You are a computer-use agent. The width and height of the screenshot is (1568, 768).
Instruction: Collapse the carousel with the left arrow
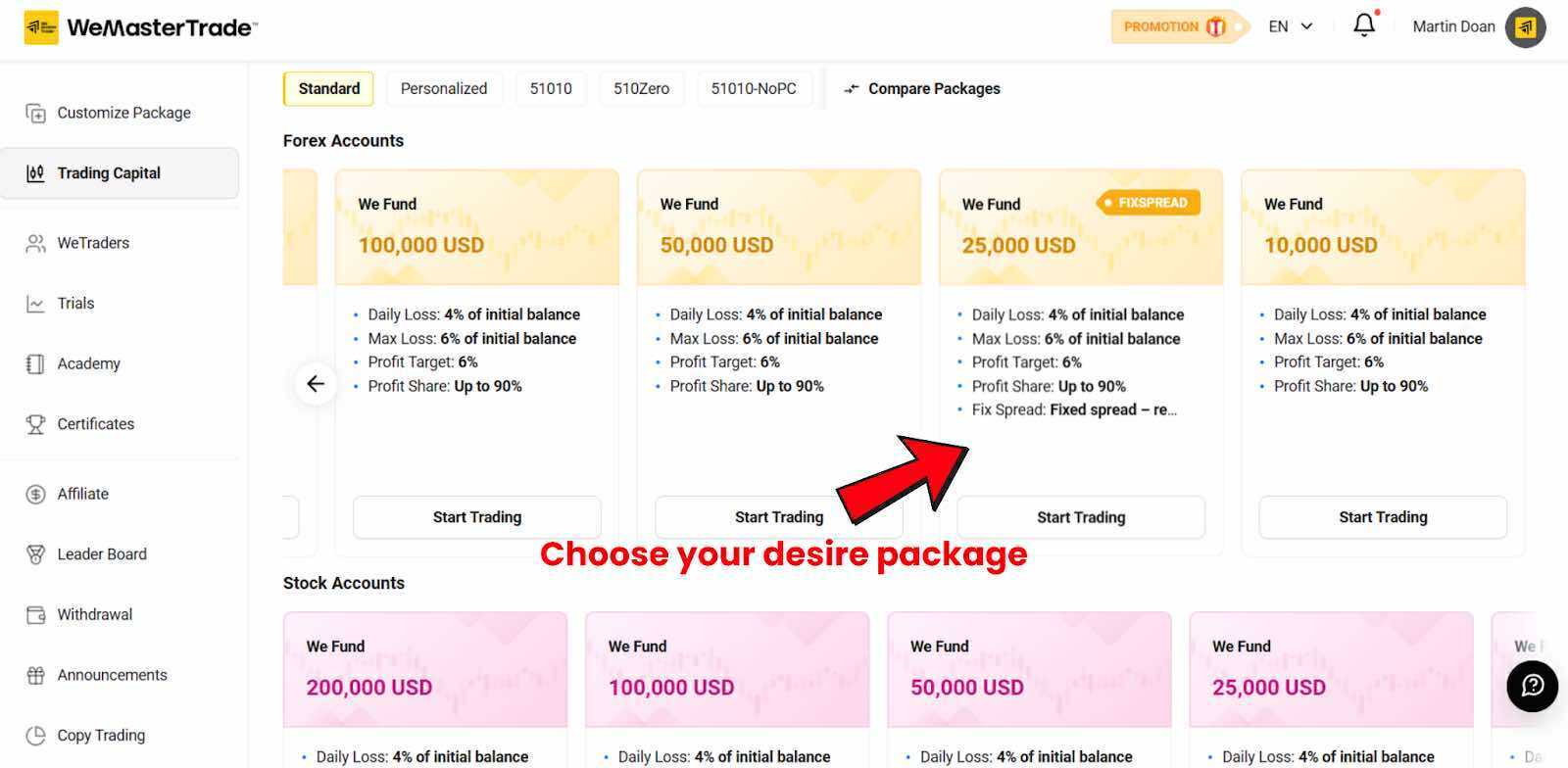click(x=316, y=384)
